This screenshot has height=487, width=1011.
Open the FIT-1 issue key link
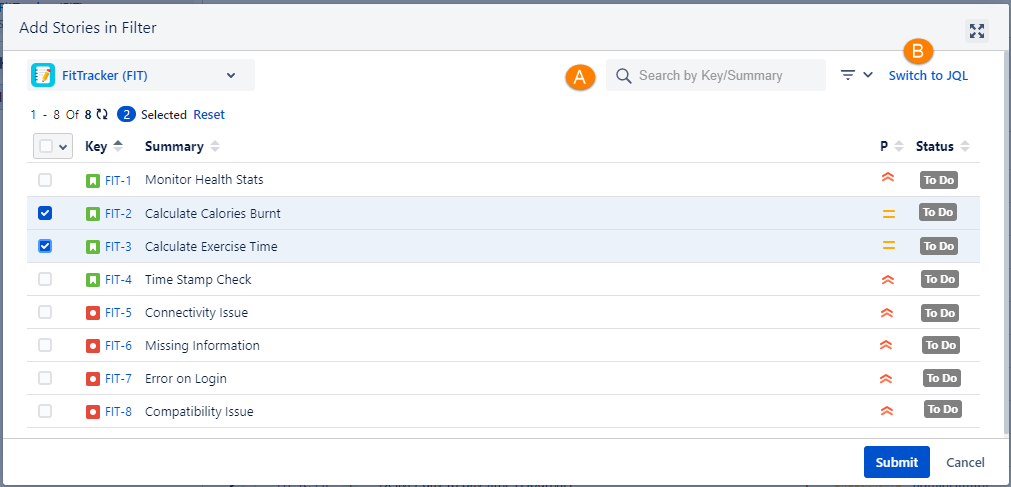click(x=119, y=181)
